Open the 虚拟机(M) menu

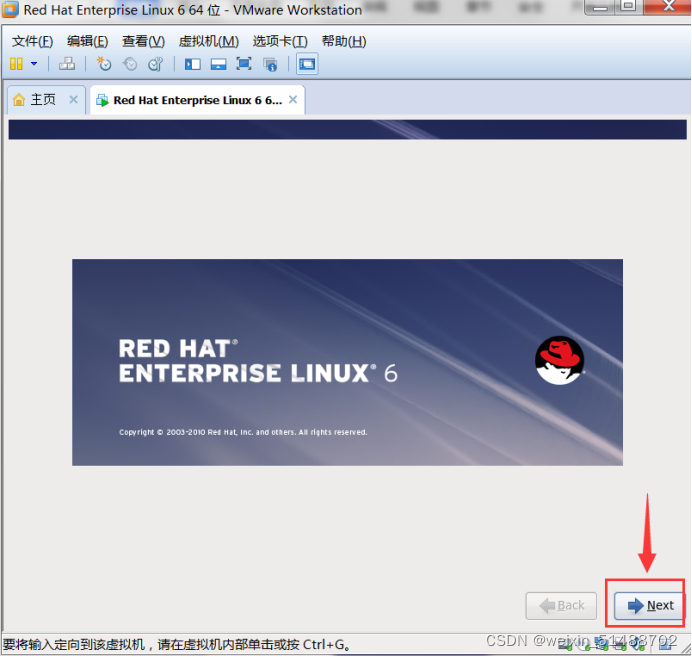[209, 41]
